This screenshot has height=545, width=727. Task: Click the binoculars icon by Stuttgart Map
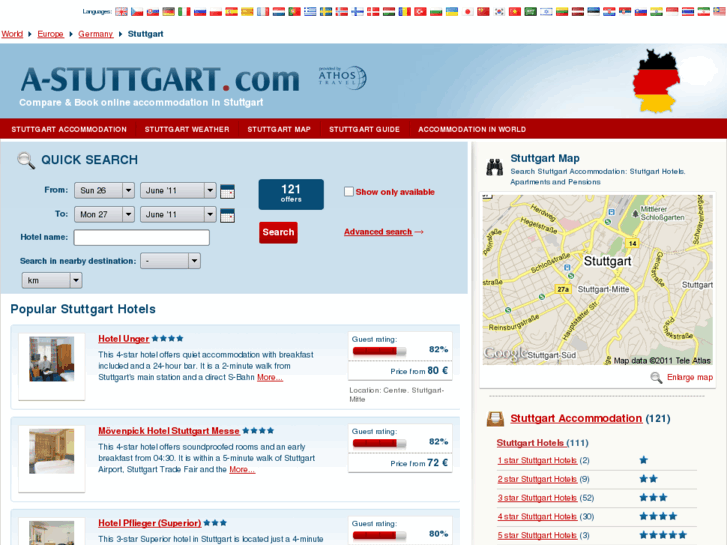(x=495, y=167)
